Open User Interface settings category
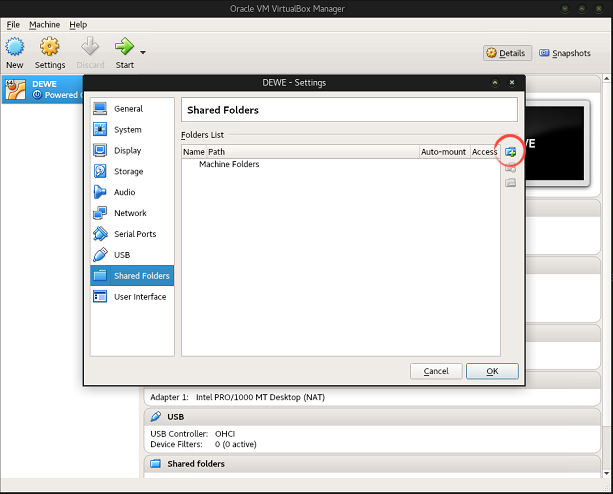613x494 pixels. click(132, 297)
